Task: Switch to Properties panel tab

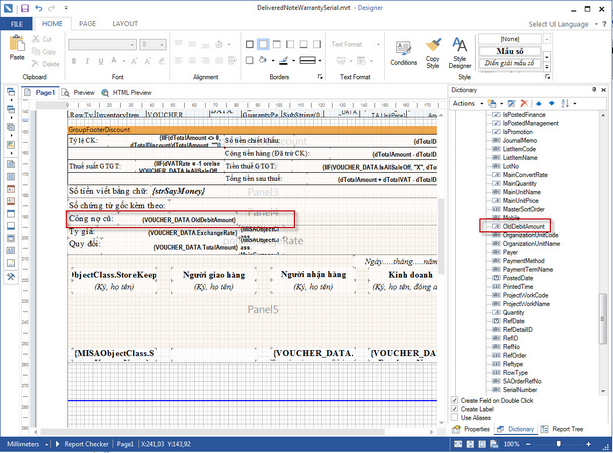Action: [x=471, y=429]
